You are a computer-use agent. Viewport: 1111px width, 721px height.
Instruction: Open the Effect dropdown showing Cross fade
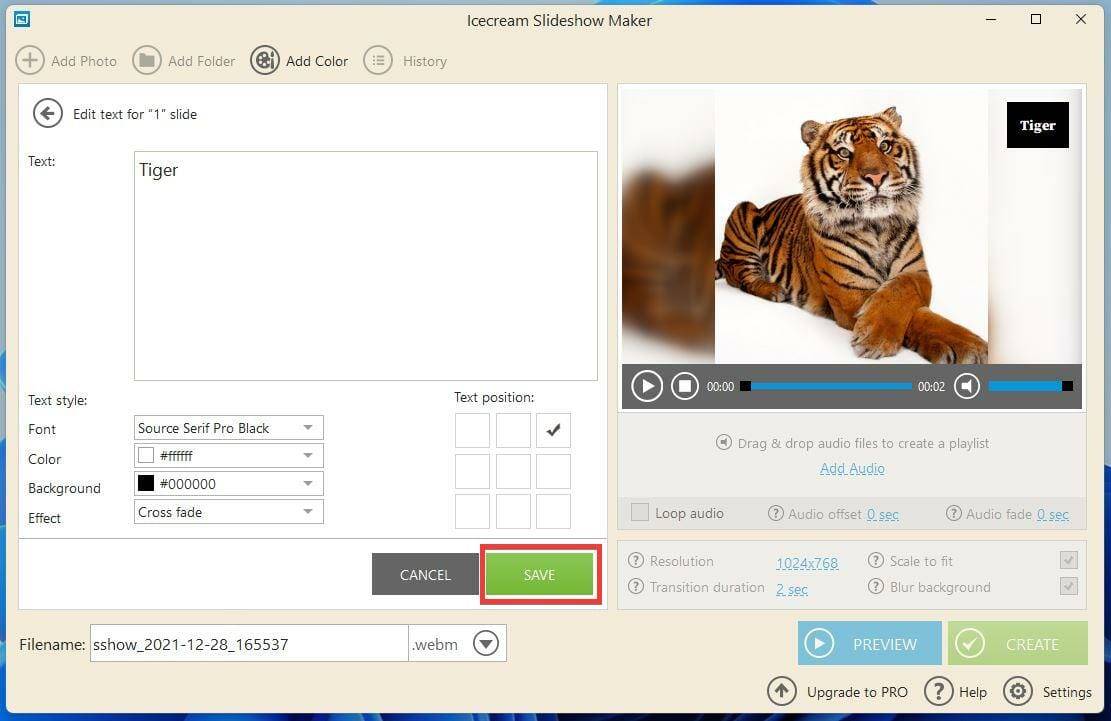[x=228, y=512]
